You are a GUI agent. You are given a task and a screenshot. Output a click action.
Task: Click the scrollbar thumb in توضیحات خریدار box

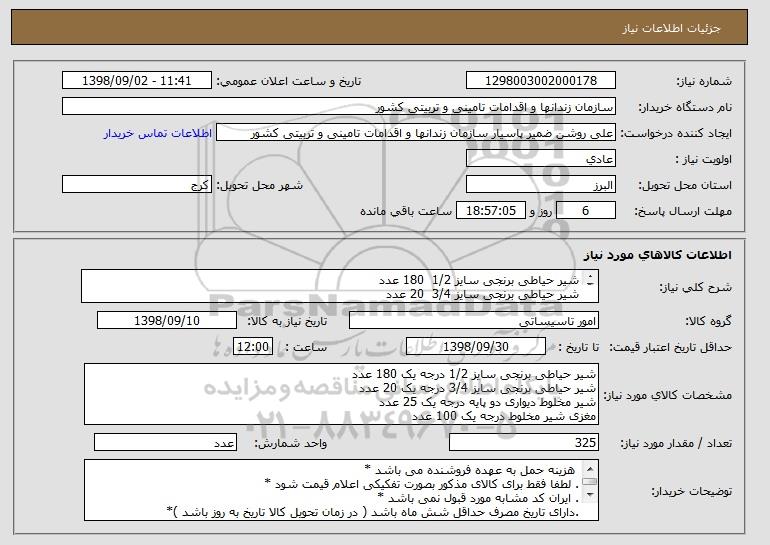(590, 482)
